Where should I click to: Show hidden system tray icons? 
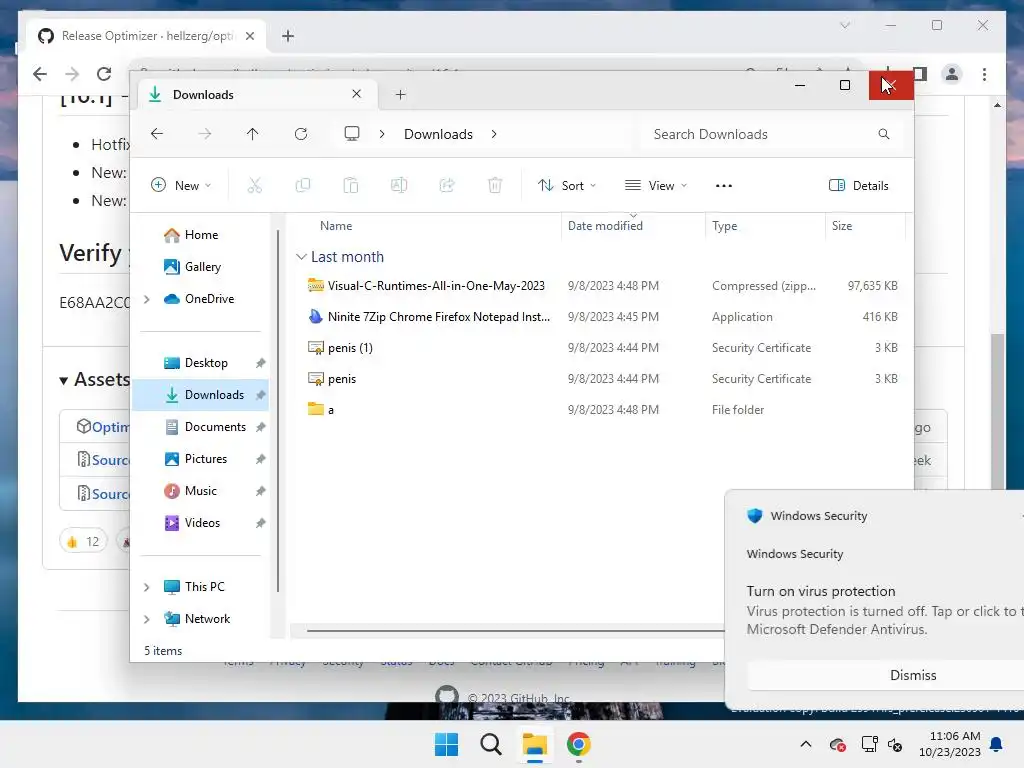coord(806,744)
